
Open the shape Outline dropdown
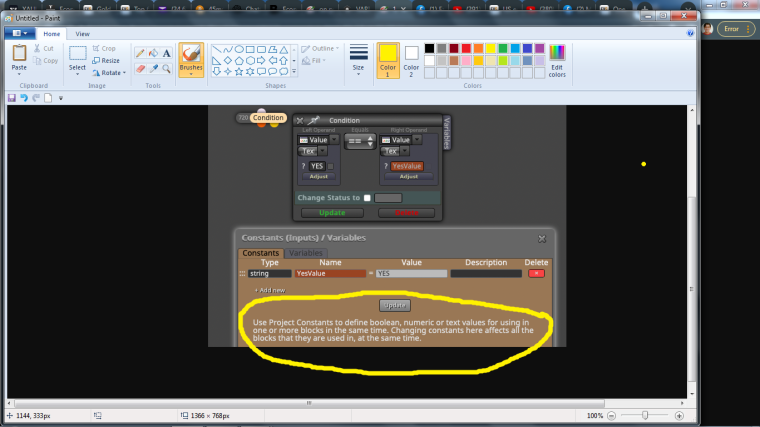point(320,48)
